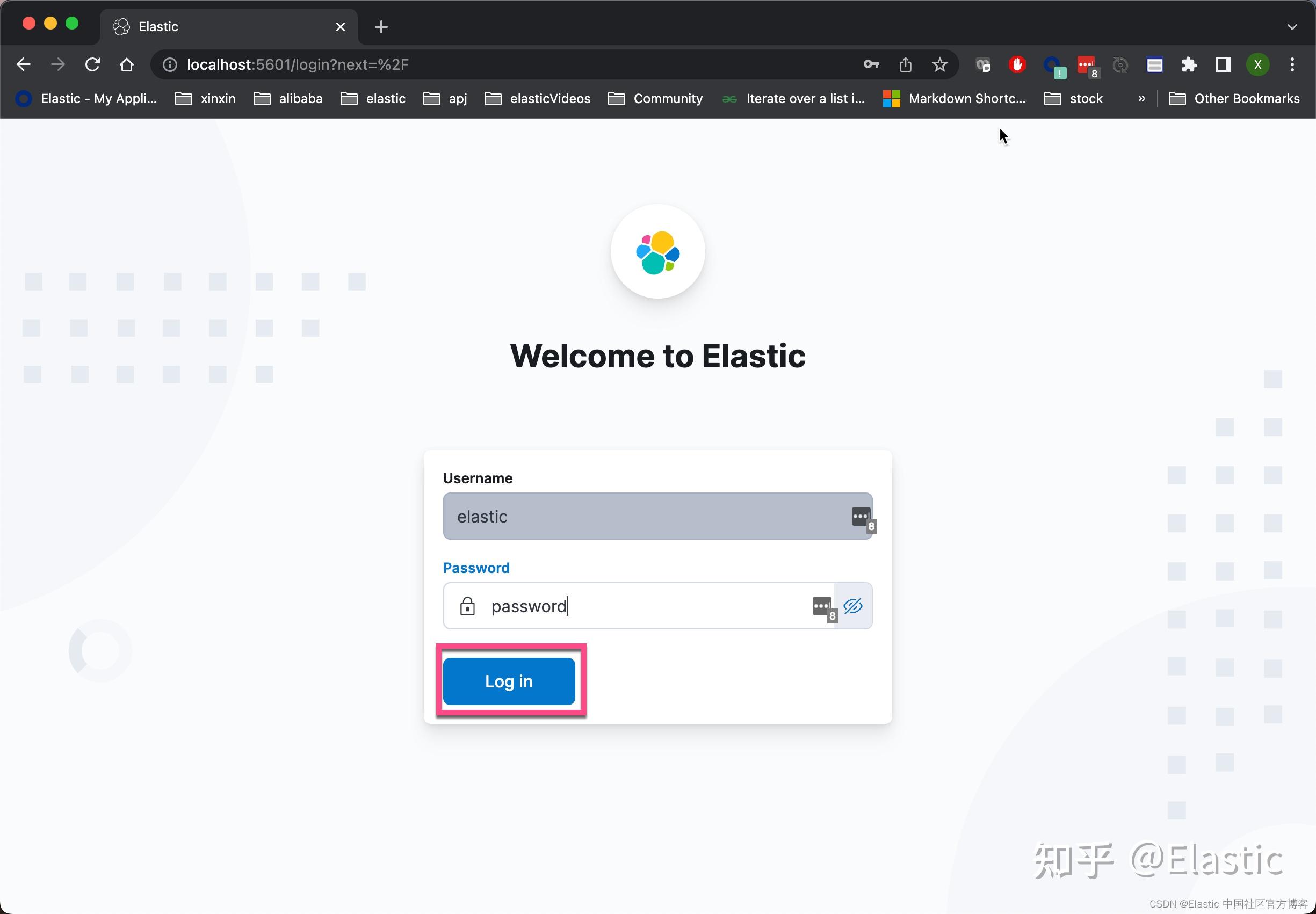Screen dimensions: 1316x914
Task: Open the tab list chevron at top right
Action: click(1292, 26)
